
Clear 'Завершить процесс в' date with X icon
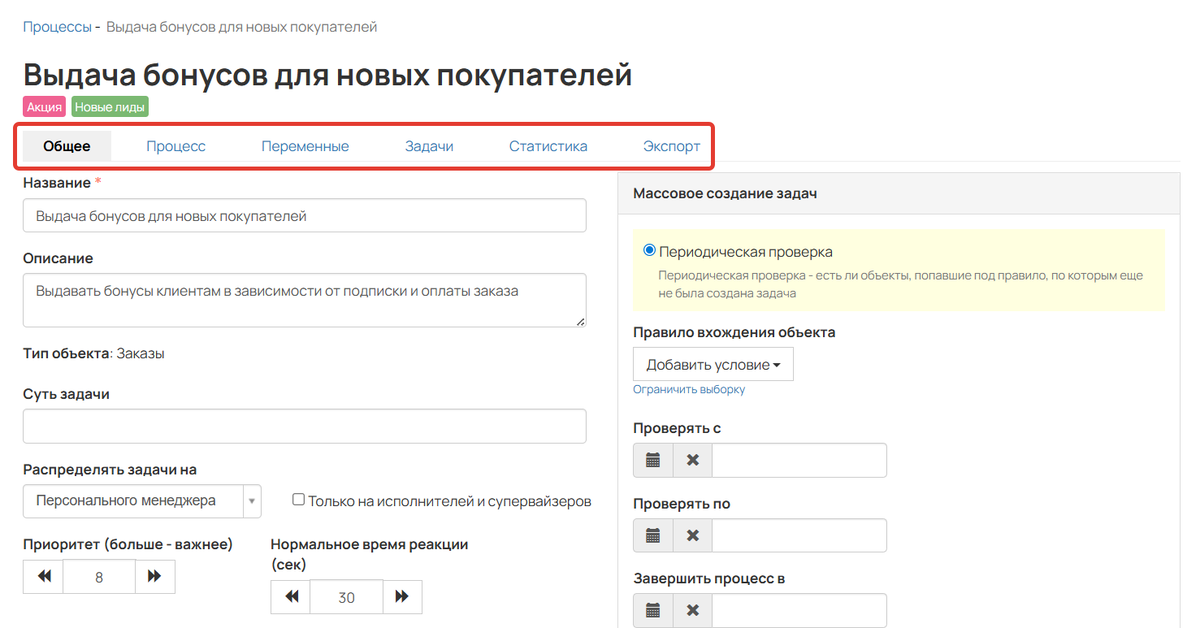(692, 610)
